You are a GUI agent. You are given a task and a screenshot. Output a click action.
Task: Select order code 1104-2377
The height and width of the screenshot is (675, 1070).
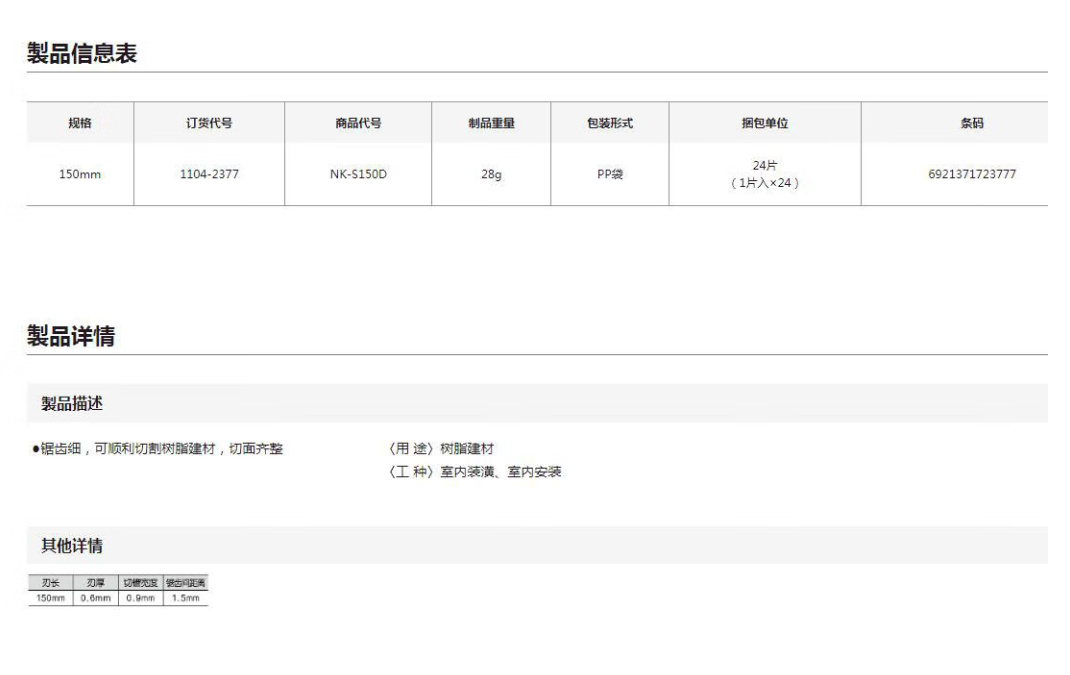(209, 174)
